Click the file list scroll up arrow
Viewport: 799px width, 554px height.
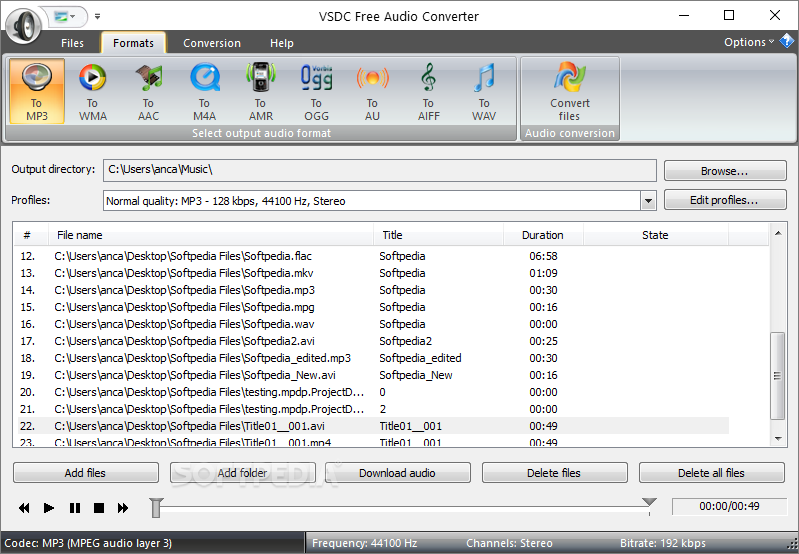pos(778,233)
